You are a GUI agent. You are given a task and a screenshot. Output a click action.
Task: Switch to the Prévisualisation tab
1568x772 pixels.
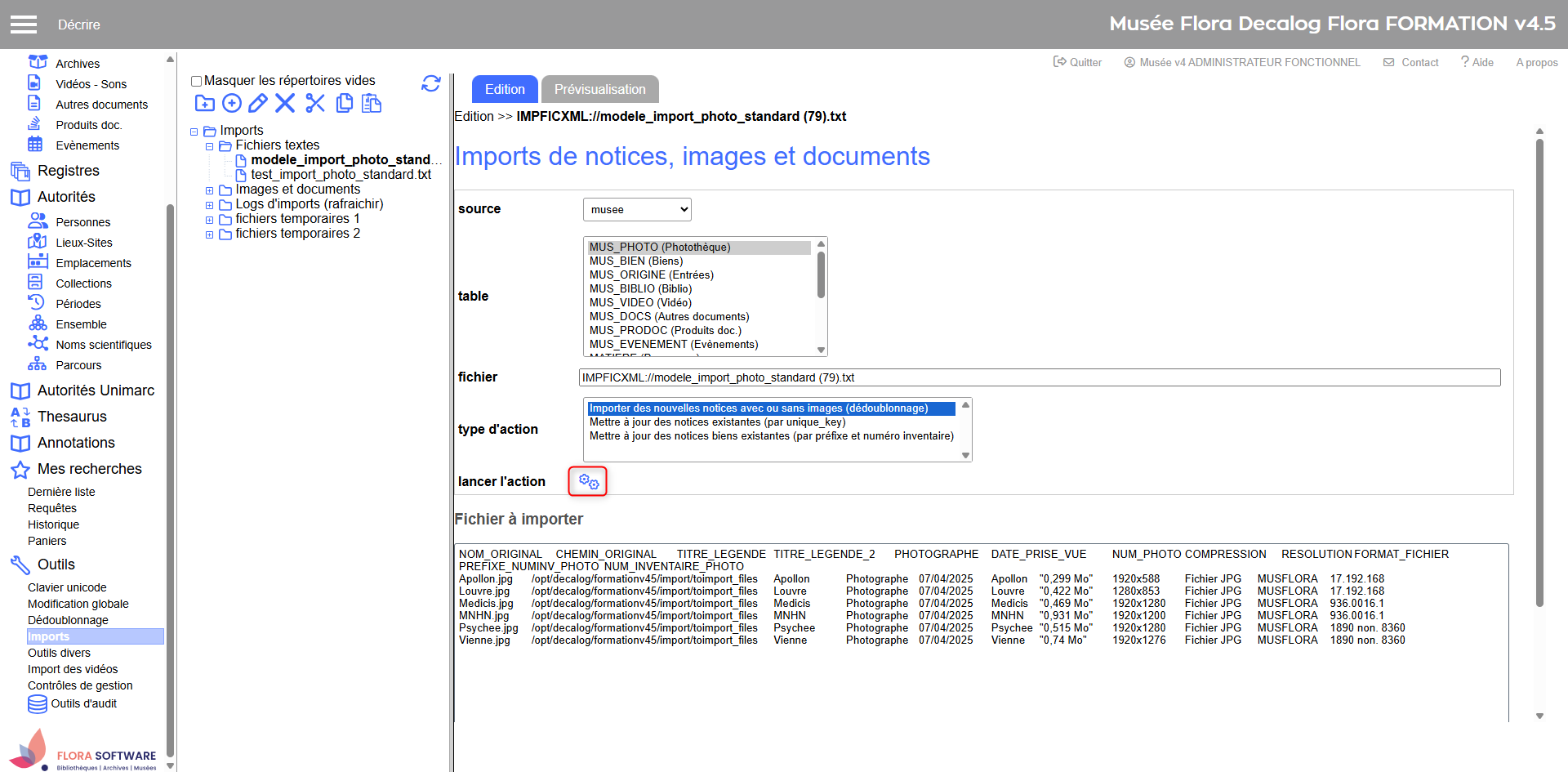pyautogui.click(x=600, y=89)
